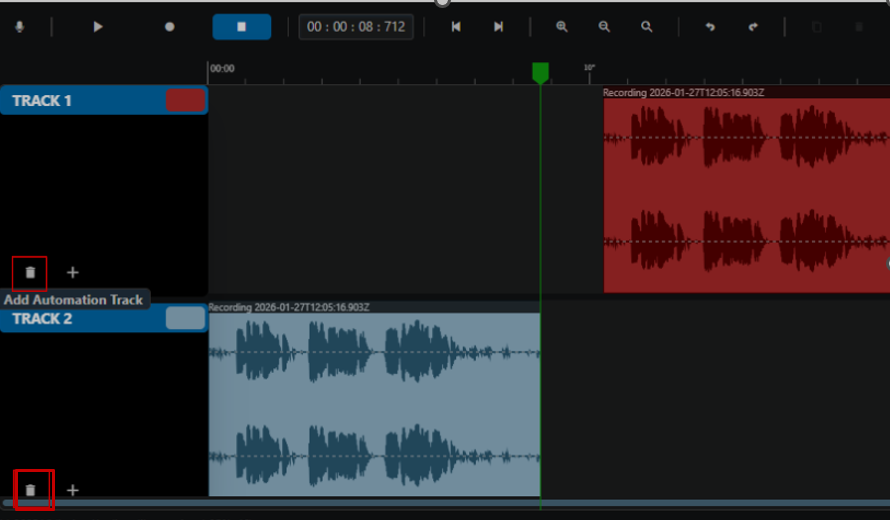Click the round record button

click(x=169, y=27)
